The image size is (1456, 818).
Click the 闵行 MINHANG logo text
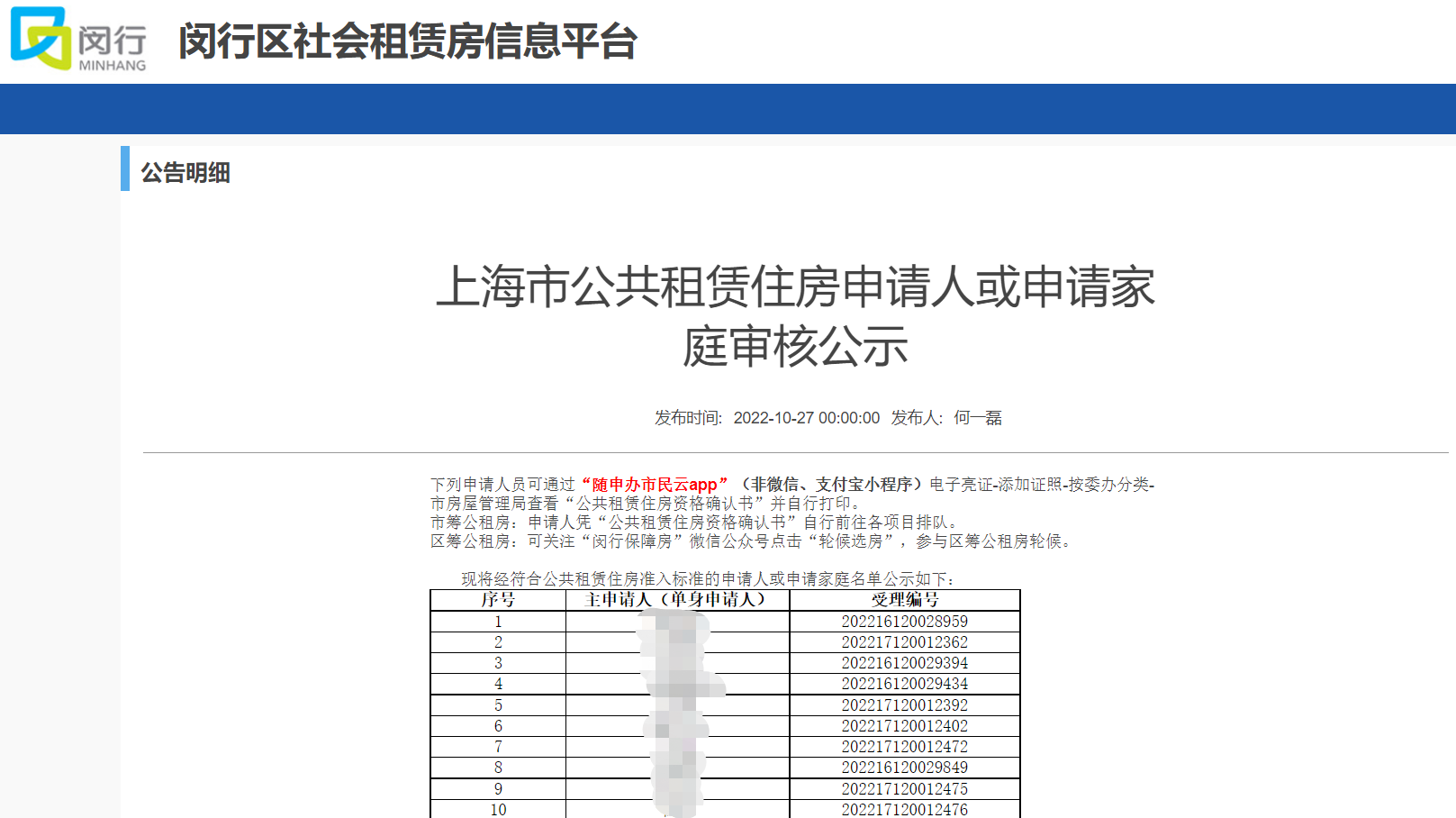pyautogui.click(x=112, y=47)
